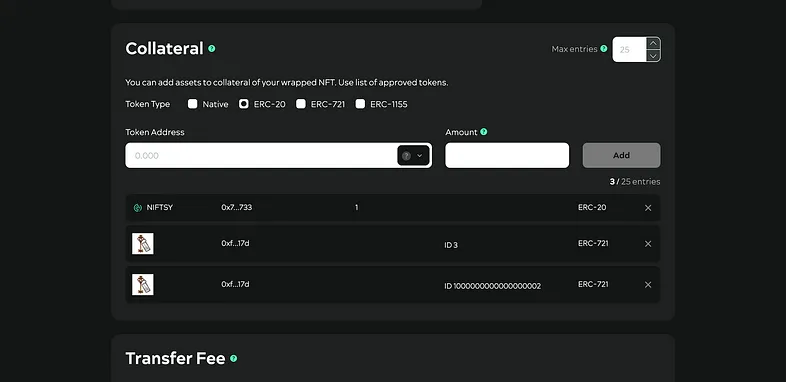Viewport: 786px width, 382px height.
Task: Click the NIFTSY token logo icon
Action: pos(138,208)
